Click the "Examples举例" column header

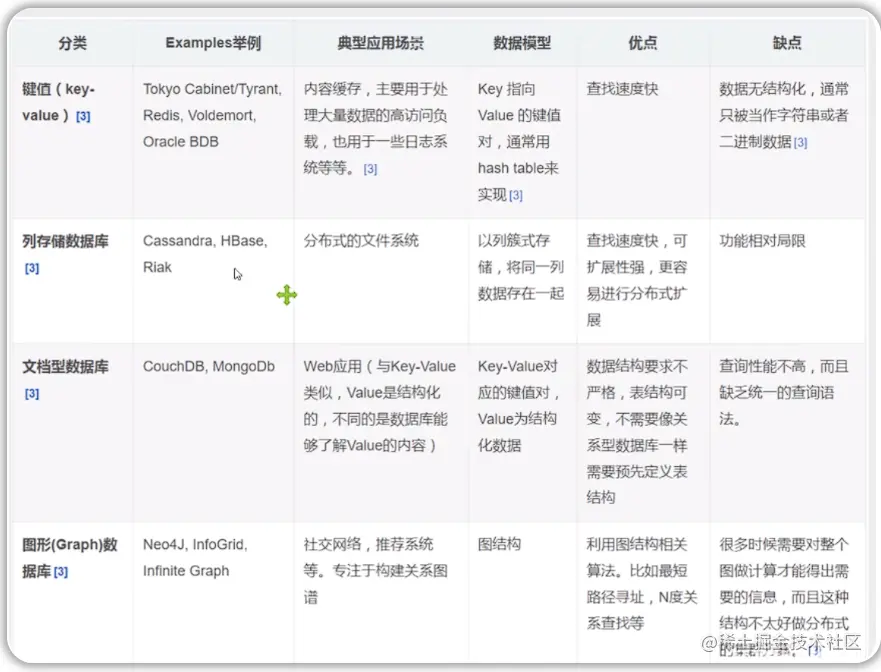(x=213, y=43)
